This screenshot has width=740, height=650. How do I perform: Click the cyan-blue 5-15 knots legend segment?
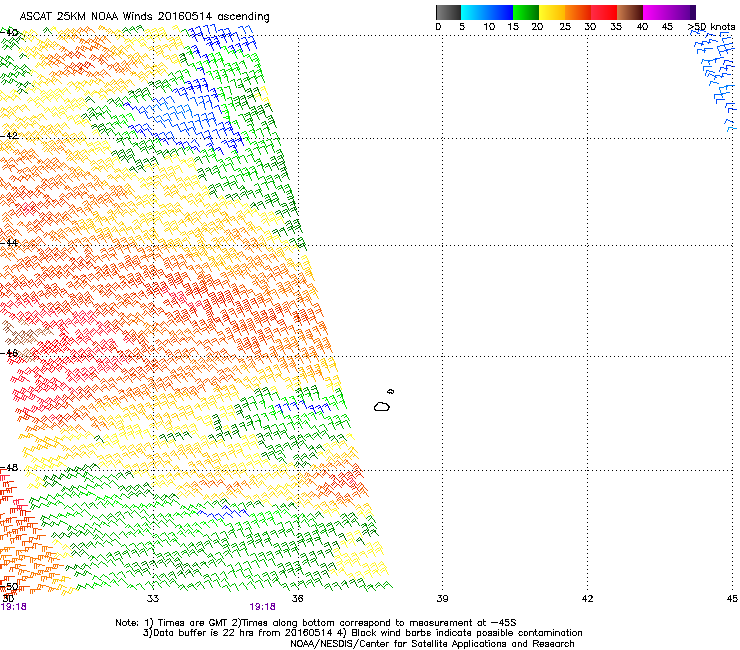(487, 12)
